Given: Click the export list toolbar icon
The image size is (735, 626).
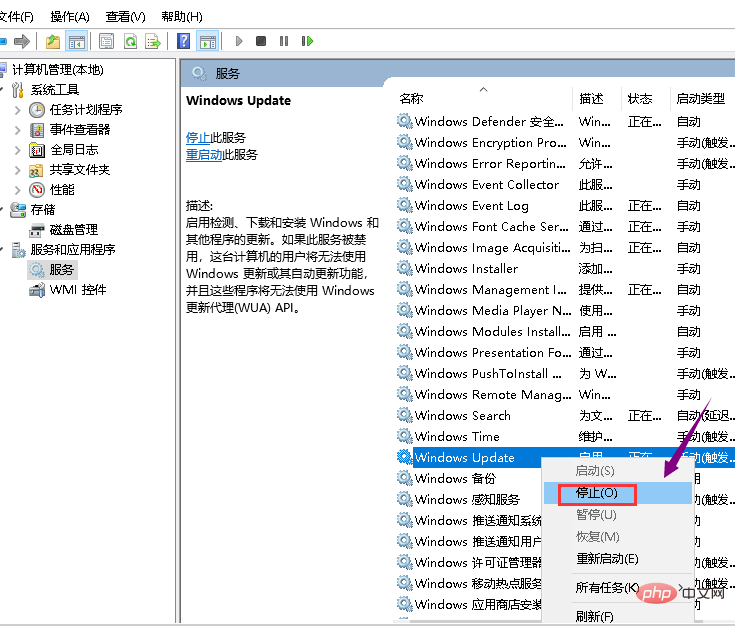Looking at the screenshot, I should click(x=153, y=41).
